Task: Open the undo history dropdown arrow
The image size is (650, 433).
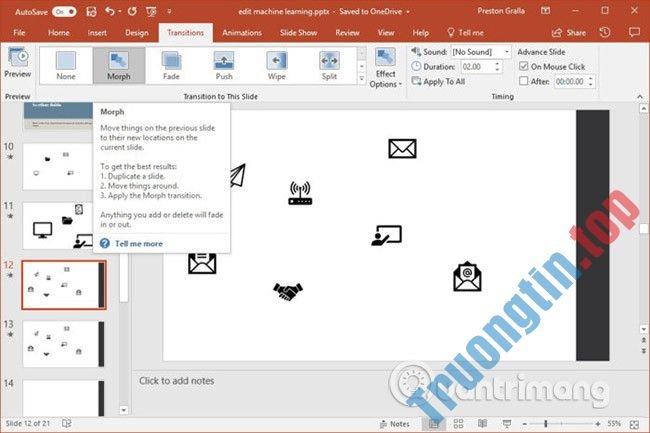Action: (120, 12)
